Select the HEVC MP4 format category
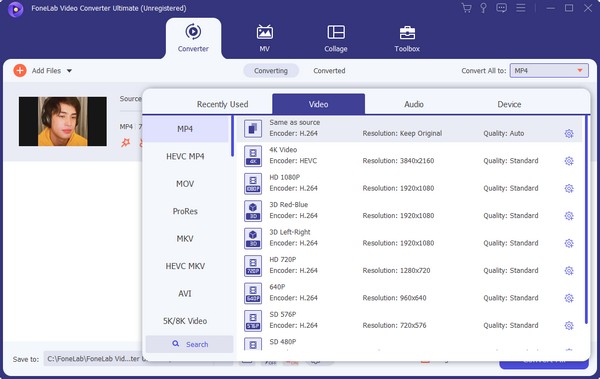600x379 pixels. click(185, 156)
